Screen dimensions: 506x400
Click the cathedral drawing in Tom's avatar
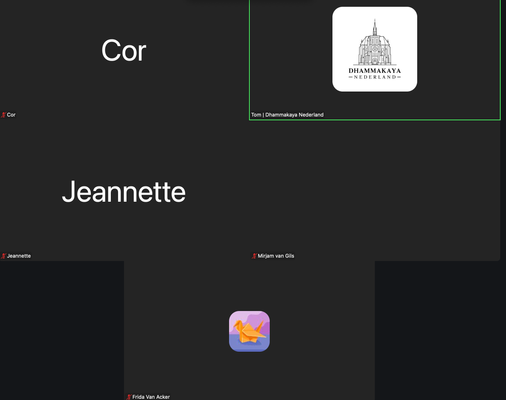tap(375, 43)
